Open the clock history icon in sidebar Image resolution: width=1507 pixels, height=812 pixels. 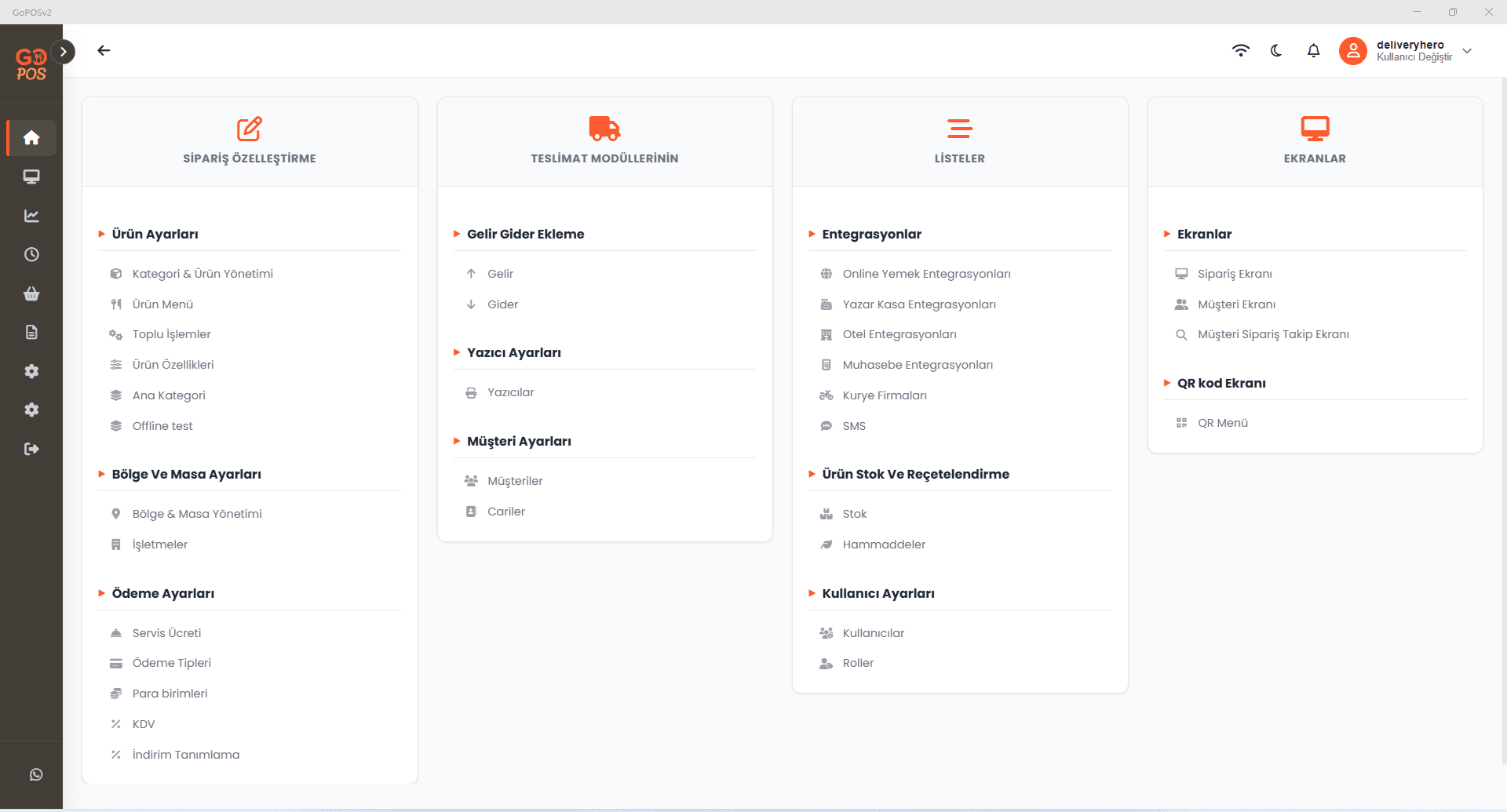coord(31,254)
